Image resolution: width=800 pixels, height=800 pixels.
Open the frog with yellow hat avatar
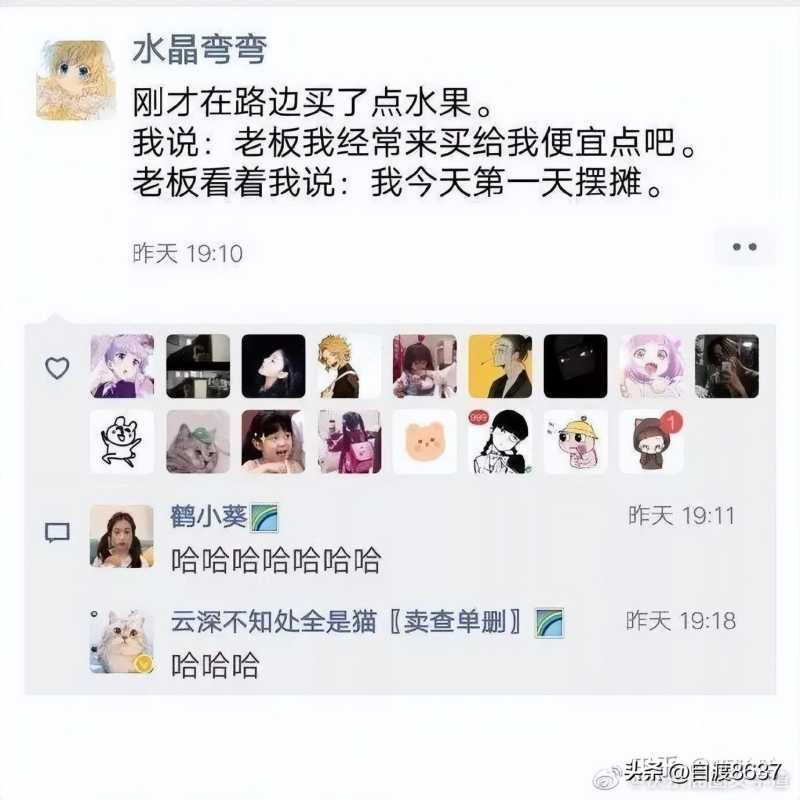click(576, 442)
